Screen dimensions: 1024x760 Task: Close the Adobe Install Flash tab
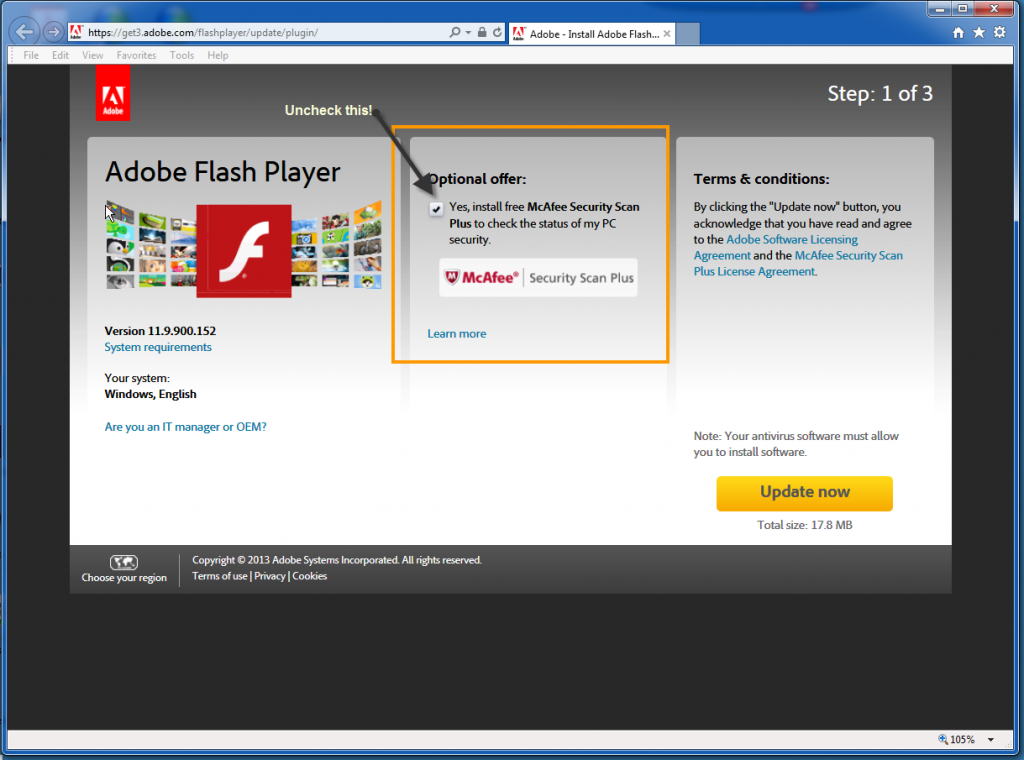pyautogui.click(x=667, y=33)
